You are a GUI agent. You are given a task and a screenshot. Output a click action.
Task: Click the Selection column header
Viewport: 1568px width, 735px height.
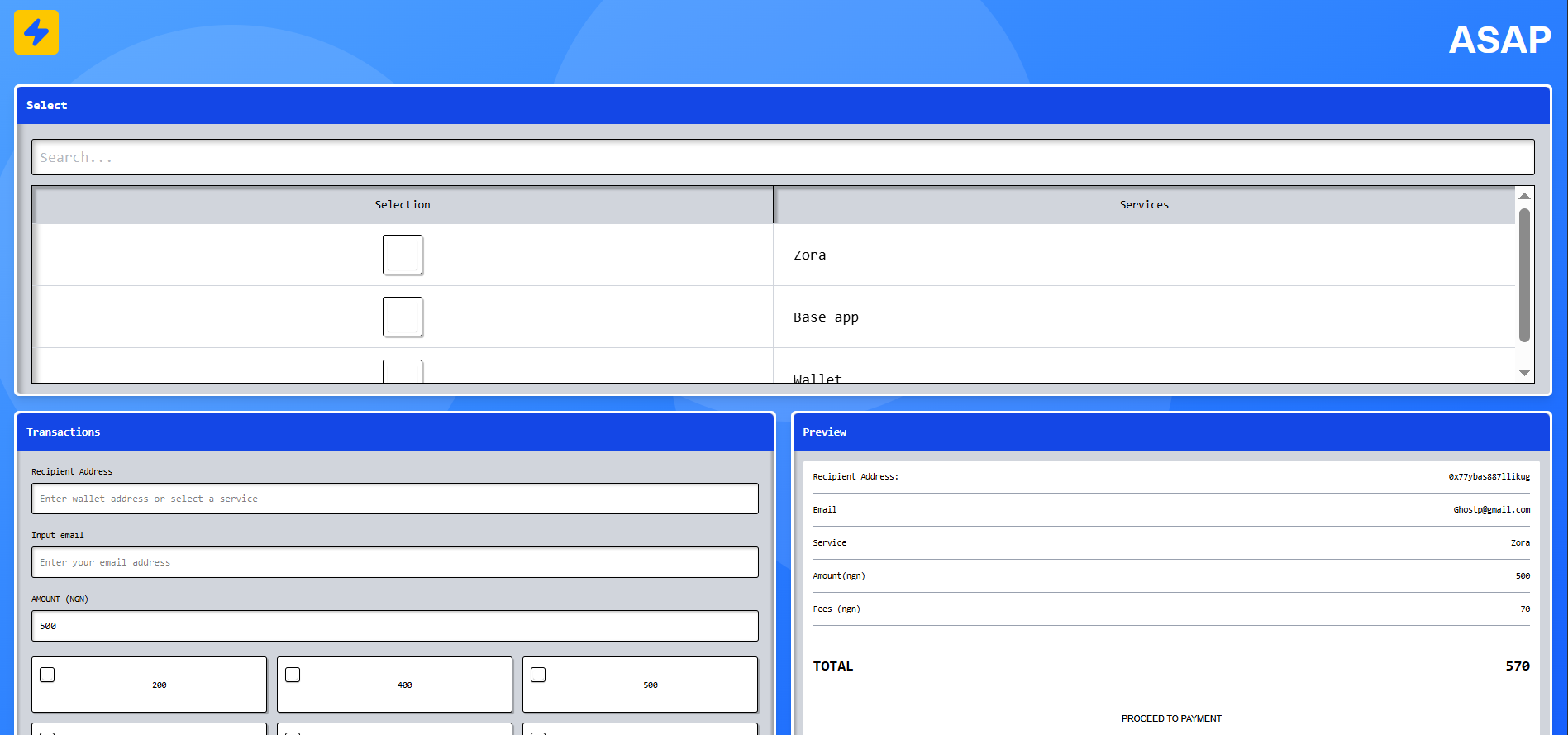pos(403,205)
